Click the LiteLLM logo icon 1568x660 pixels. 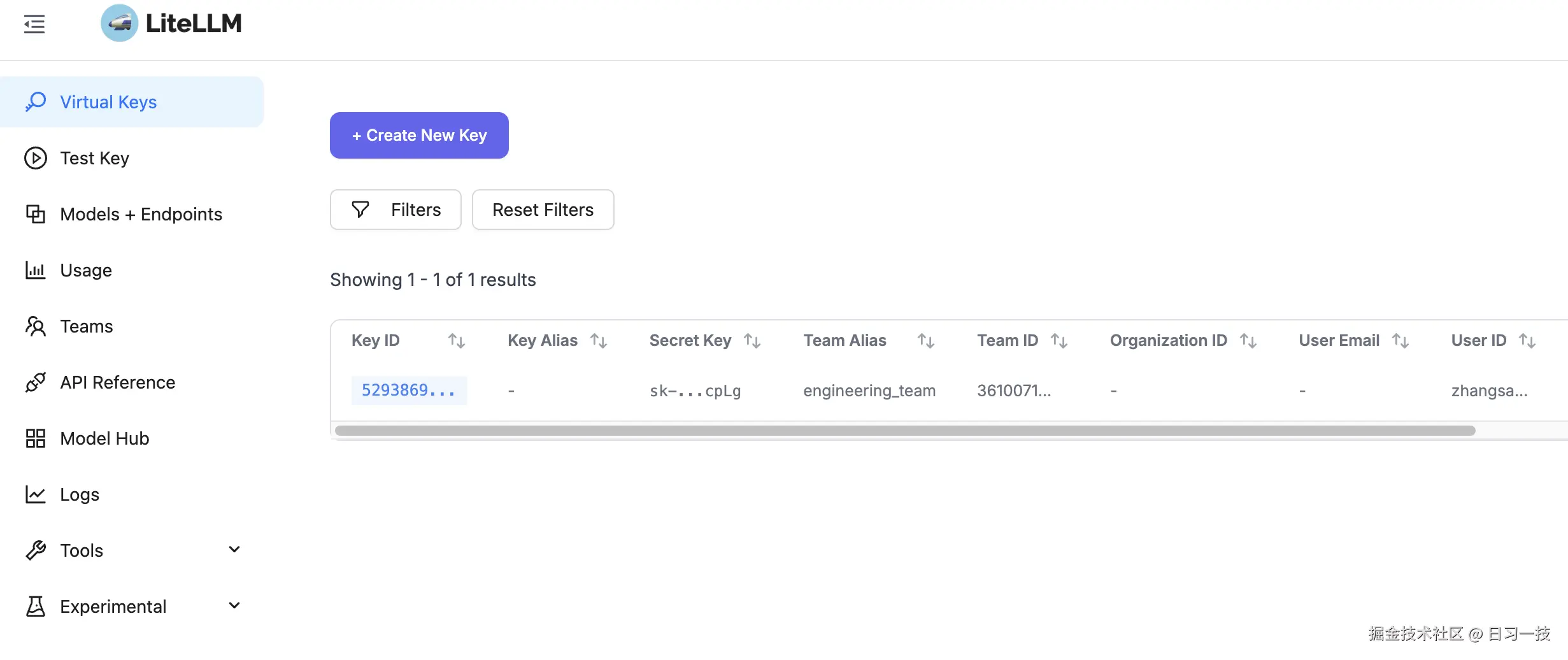[x=119, y=24]
